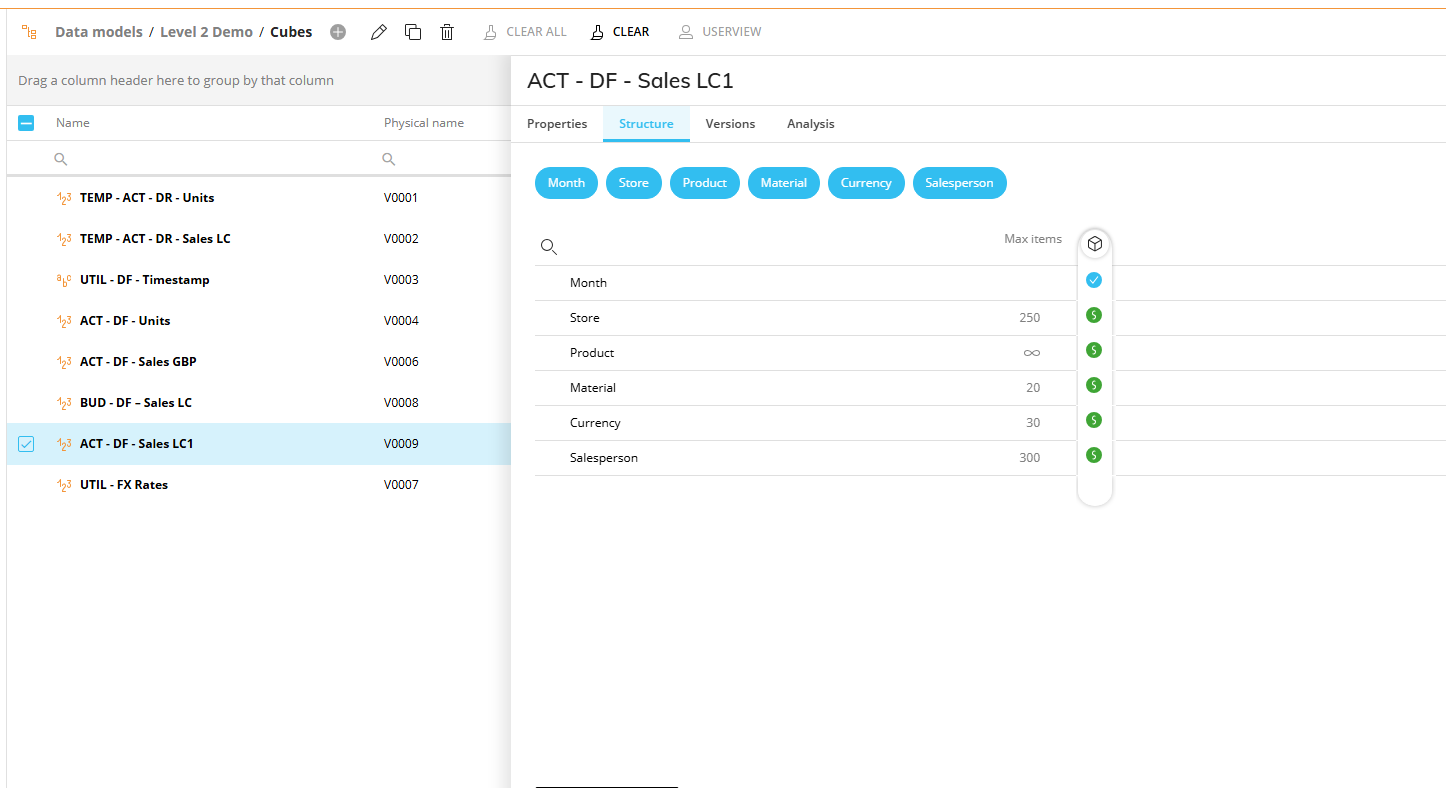Click the green icon in Store row

1094,315
